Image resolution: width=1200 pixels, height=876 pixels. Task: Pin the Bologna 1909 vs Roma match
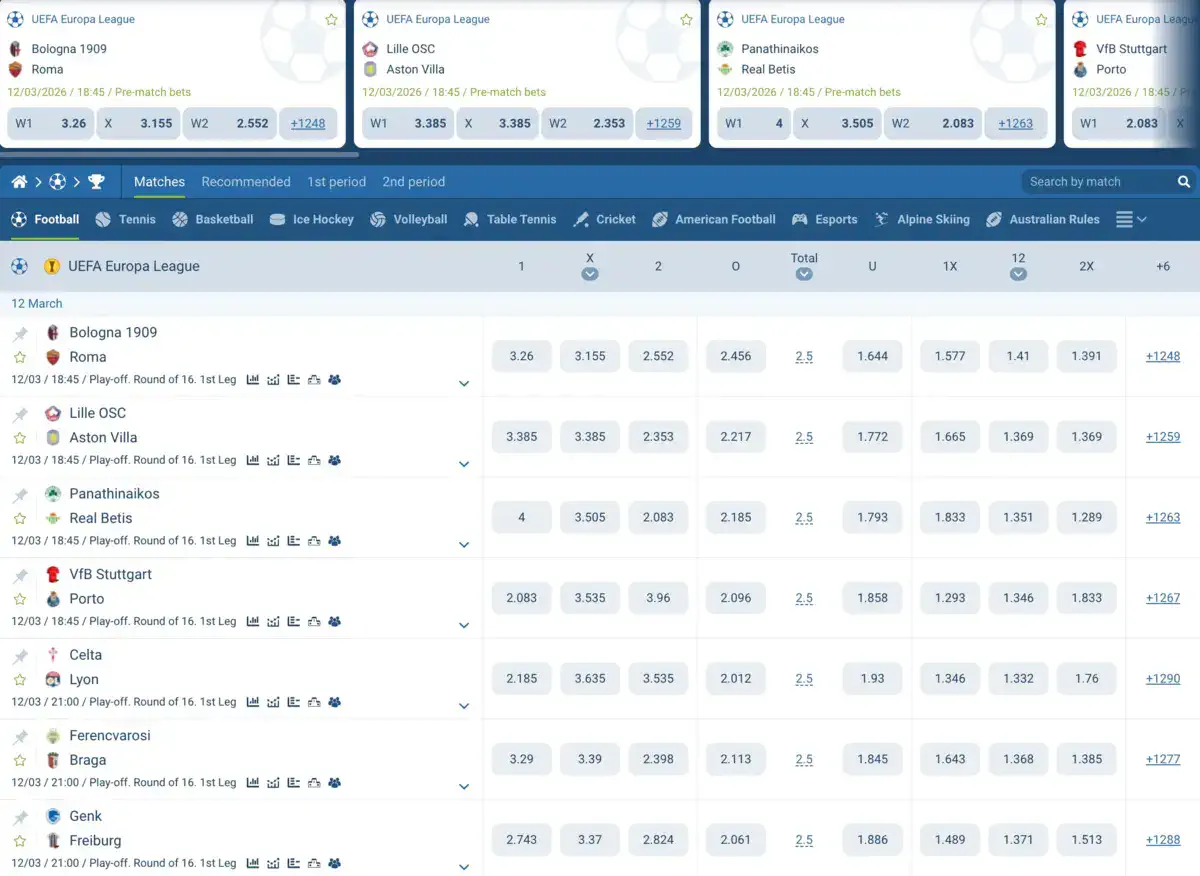tap(20, 334)
